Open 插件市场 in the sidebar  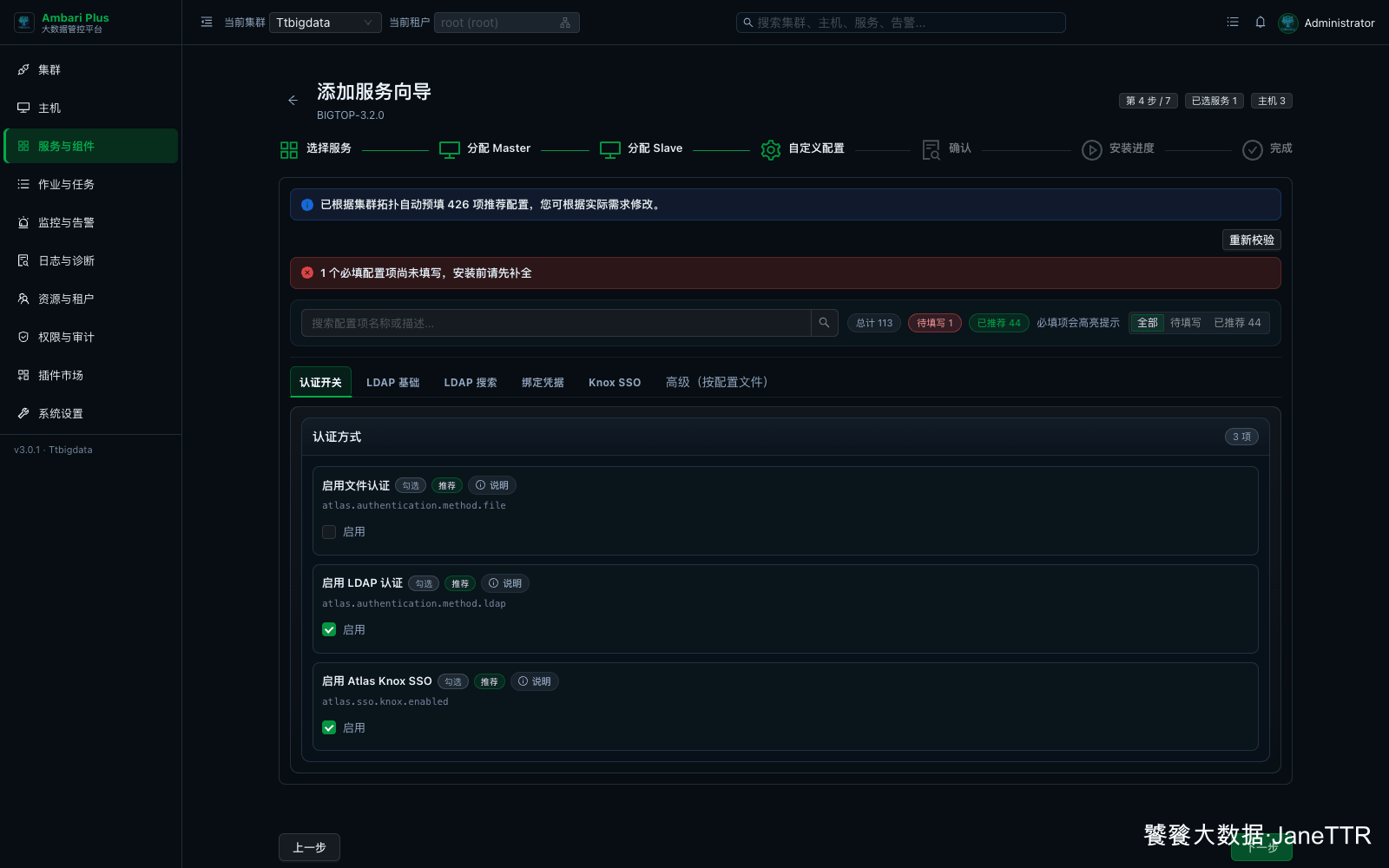tap(91, 375)
